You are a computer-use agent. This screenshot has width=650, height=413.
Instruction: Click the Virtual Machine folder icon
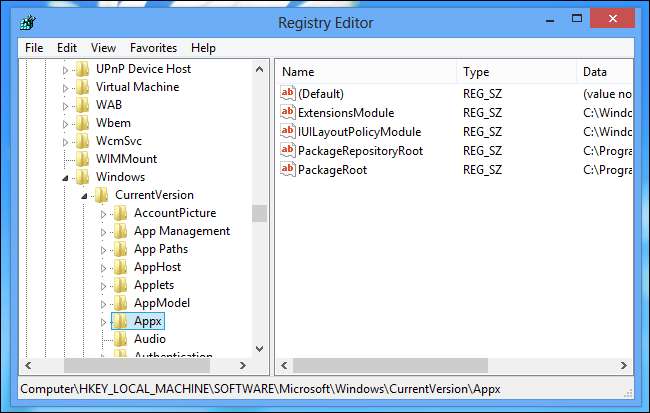(83, 87)
